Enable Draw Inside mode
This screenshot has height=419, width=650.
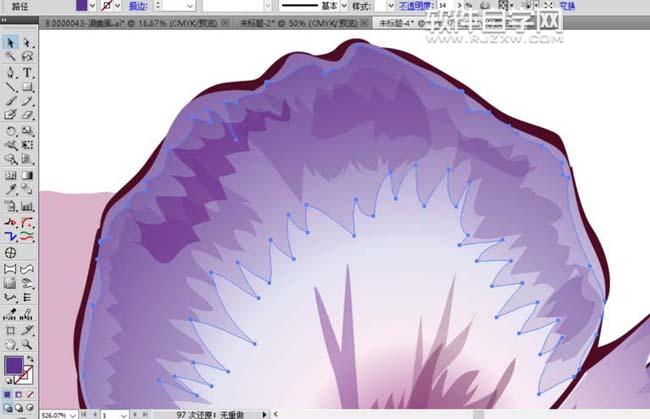(x=30, y=408)
